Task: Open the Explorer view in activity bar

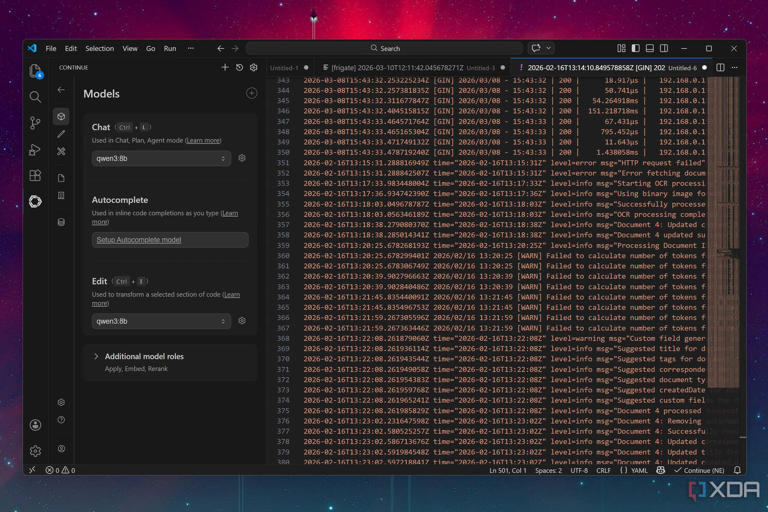Action: point(35,72)
